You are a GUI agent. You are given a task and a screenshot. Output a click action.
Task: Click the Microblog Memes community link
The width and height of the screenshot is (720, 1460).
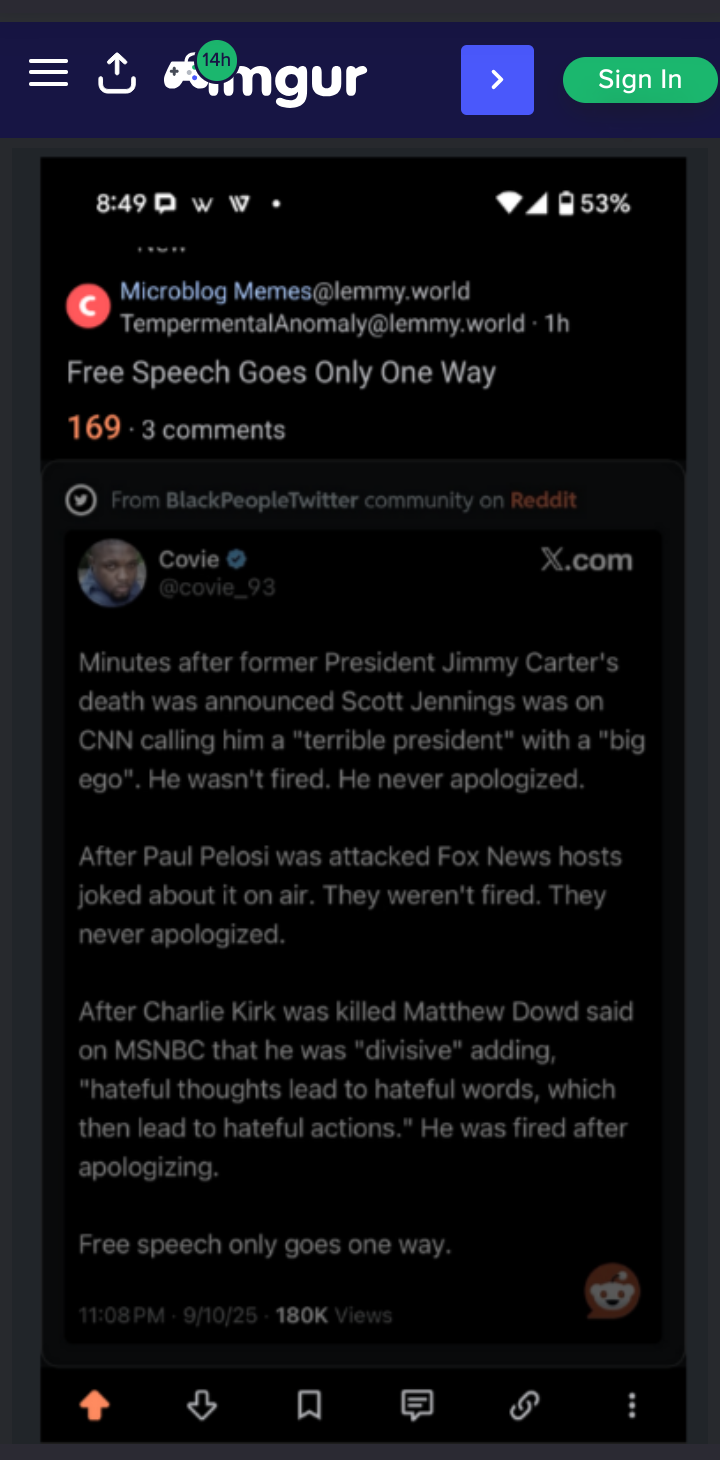[216, 291]
